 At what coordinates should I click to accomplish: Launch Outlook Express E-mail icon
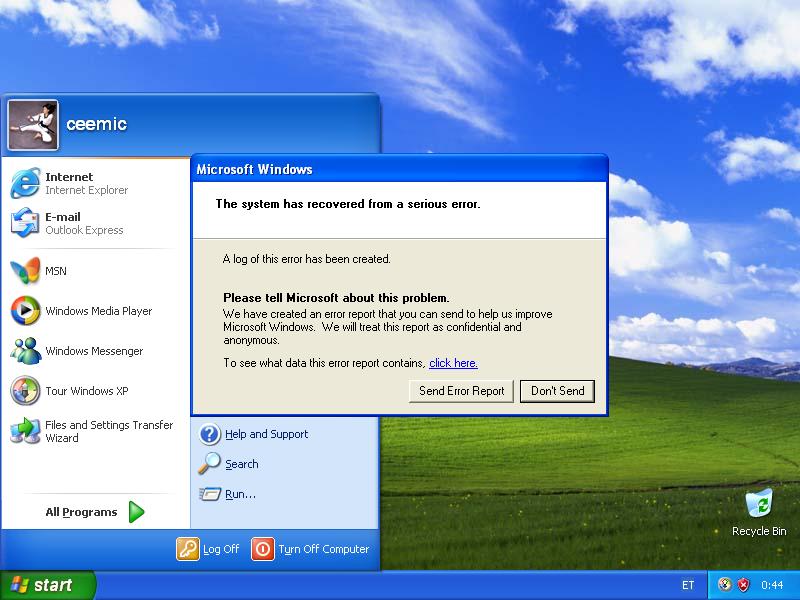[x=25, y=223]
